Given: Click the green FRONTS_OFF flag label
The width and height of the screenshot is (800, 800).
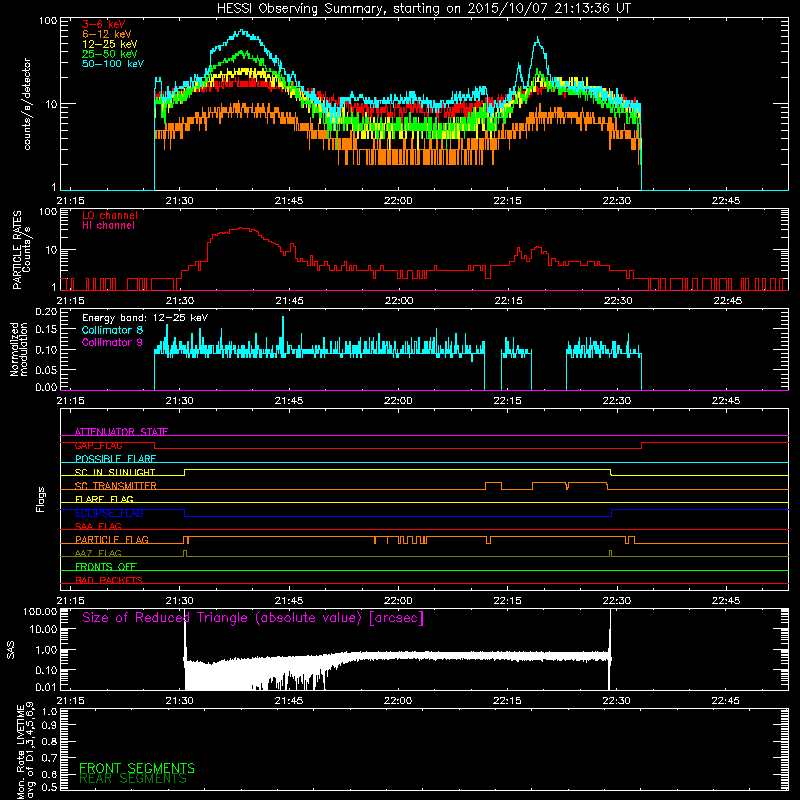Looking at the screenshot, I should tap(106, 567).
